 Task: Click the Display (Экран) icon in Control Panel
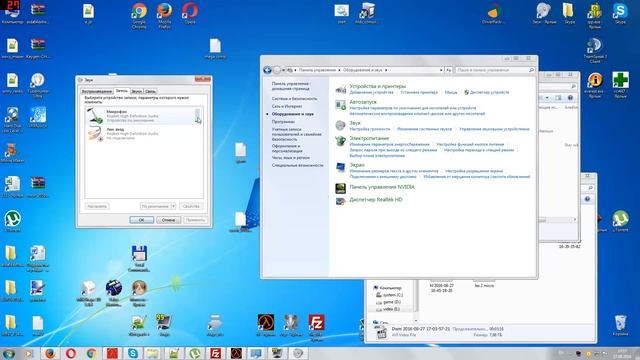(x=340, y=168)
